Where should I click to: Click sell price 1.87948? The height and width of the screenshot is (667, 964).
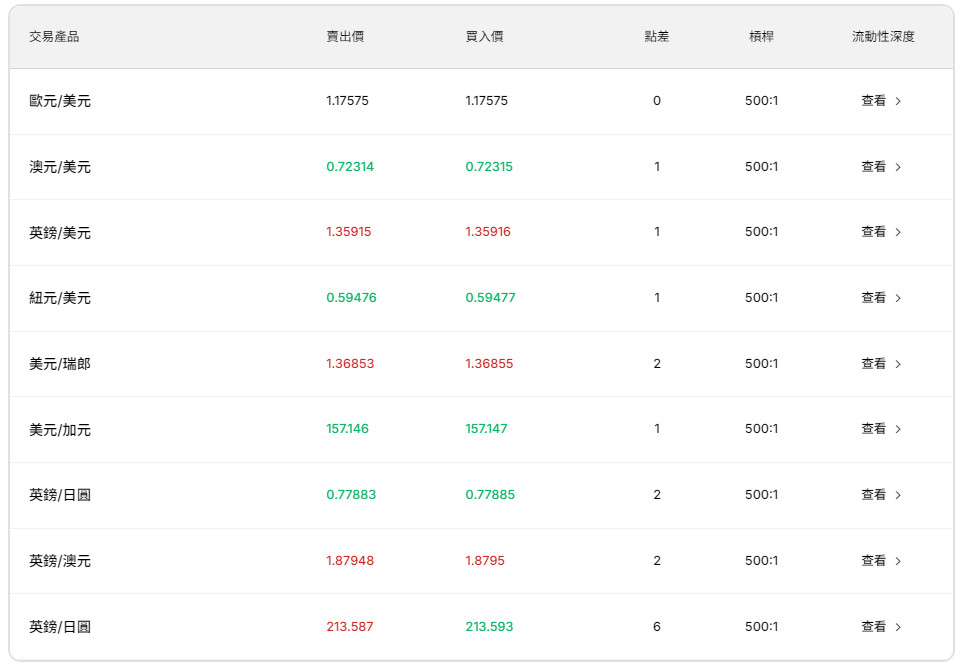[x=350, y=561]
